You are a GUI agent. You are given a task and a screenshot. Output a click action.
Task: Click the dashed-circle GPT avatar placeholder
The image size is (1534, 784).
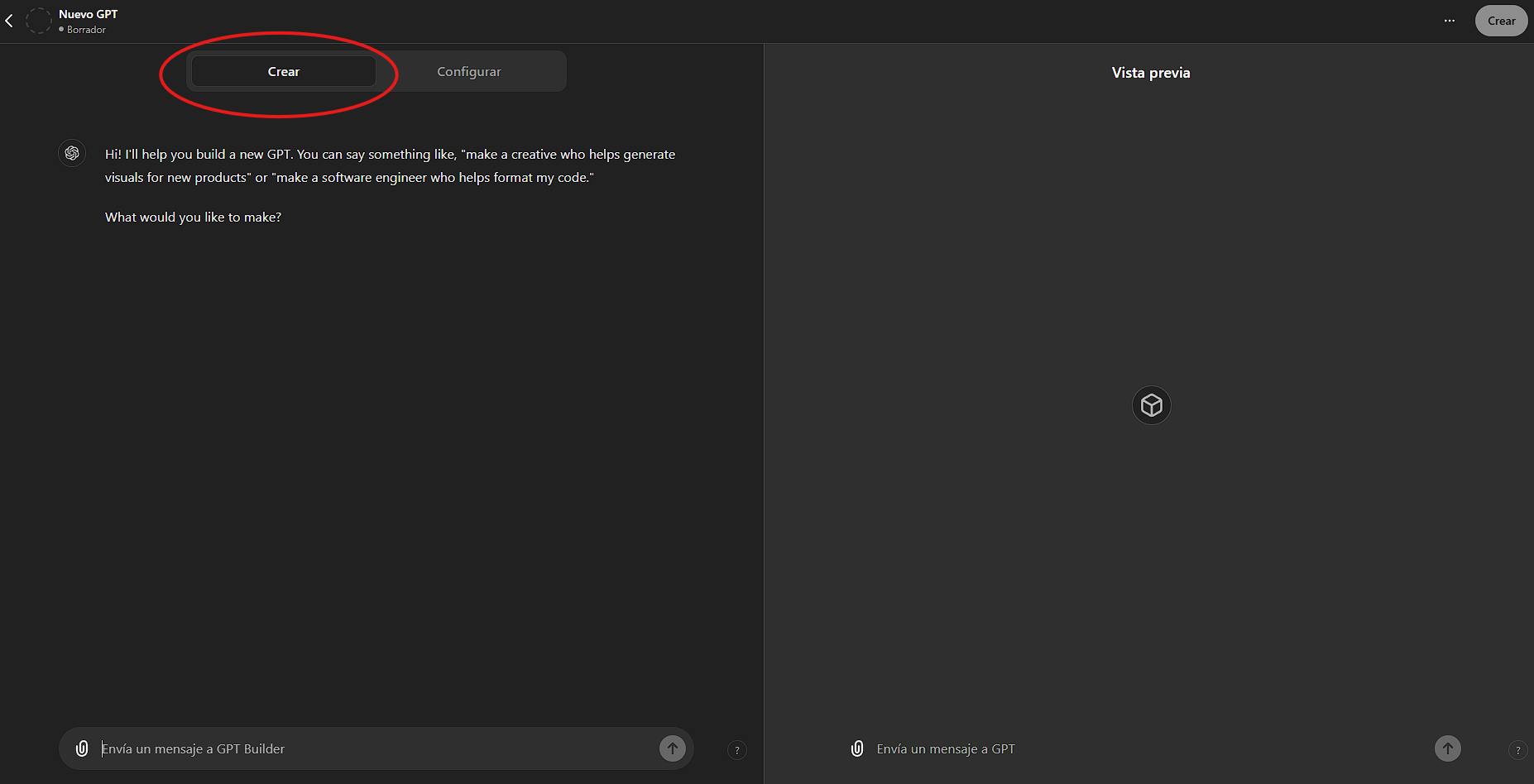39,21
